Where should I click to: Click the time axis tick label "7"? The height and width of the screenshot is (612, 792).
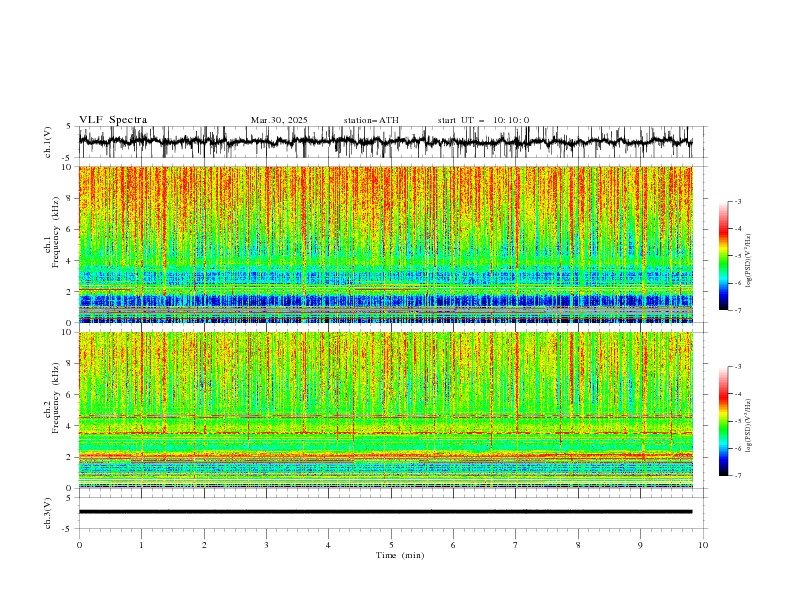(516, 545)
